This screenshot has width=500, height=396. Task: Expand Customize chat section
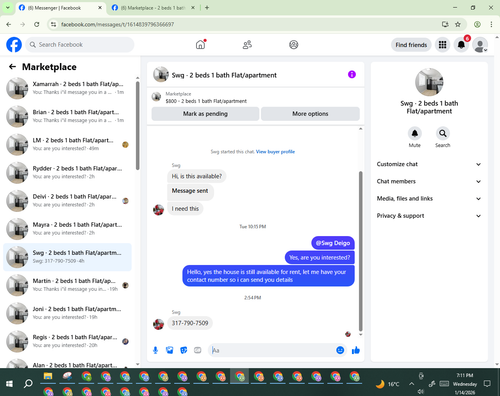(x=429, y=164)
